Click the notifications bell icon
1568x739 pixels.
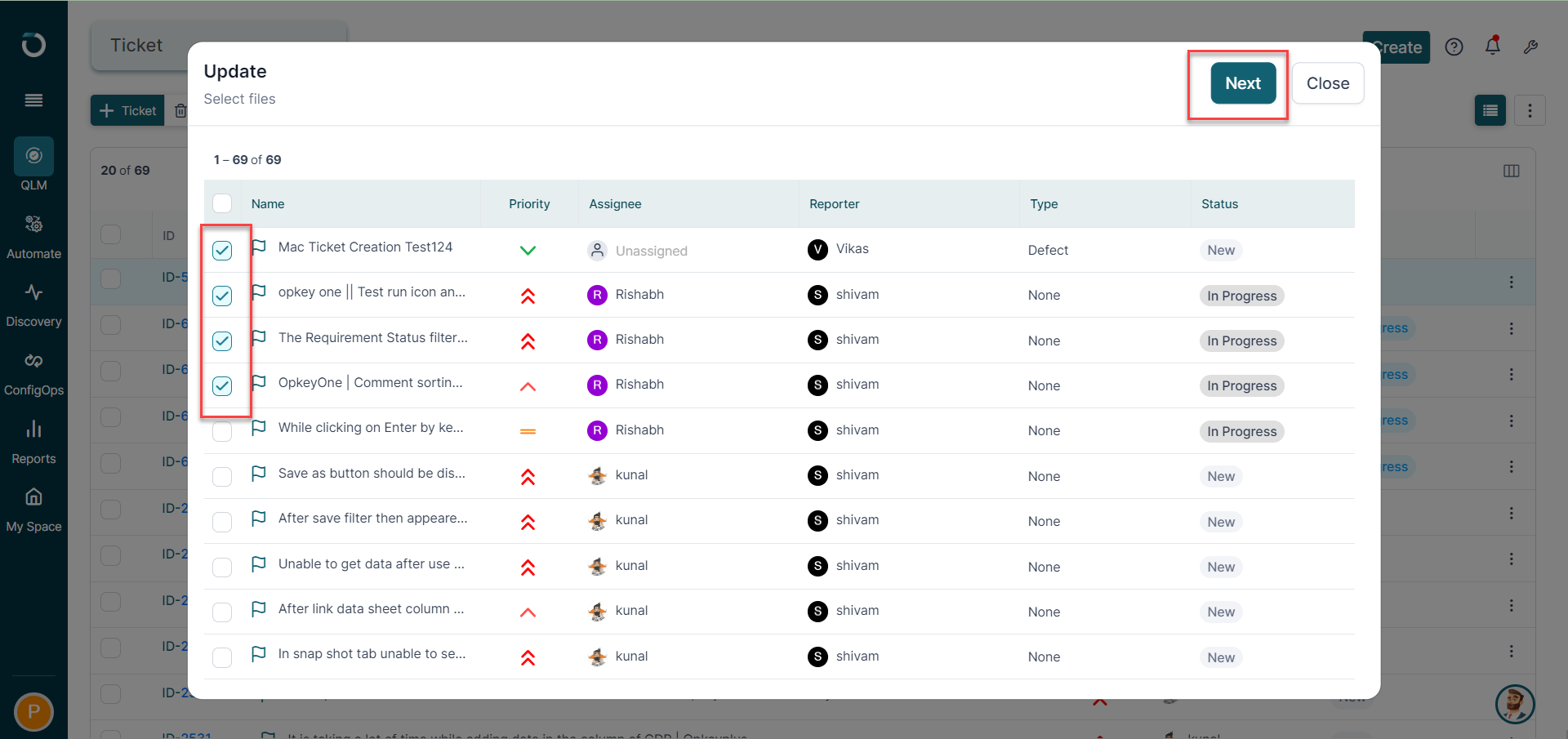(x=1493, y=47)
